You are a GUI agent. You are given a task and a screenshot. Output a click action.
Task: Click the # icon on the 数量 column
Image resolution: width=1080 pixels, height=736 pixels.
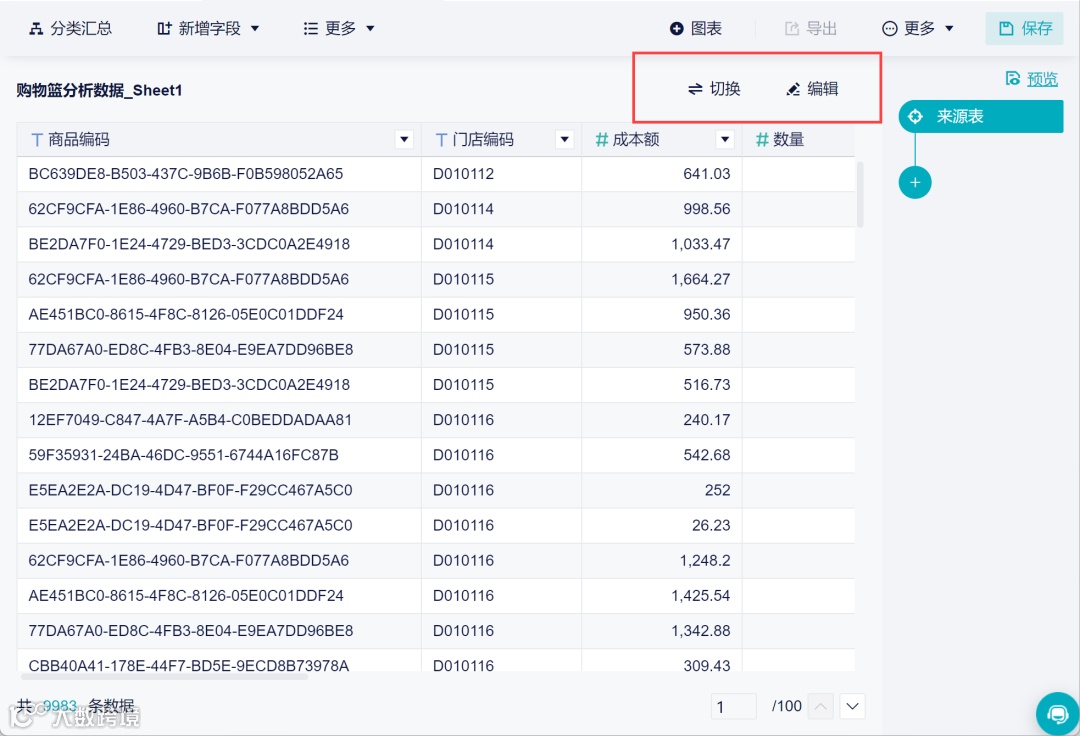pyautogui.click(x=762, y=139)
